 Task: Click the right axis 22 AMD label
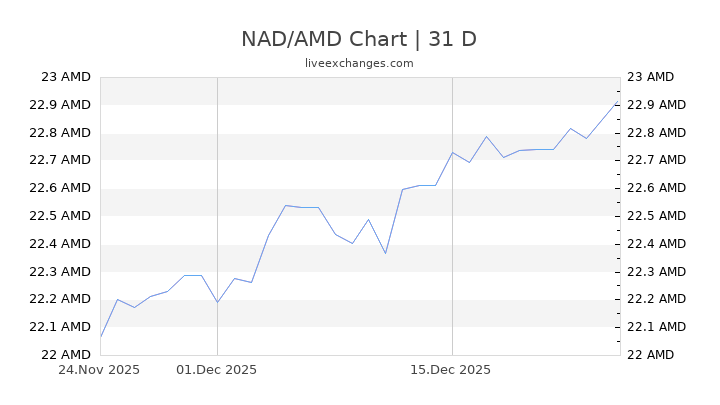650,354
